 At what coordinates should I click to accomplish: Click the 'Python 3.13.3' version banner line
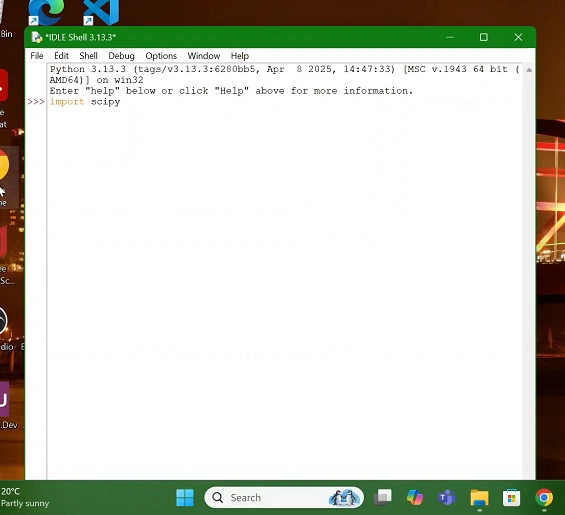pyautogui.click(x=285, y=69)
